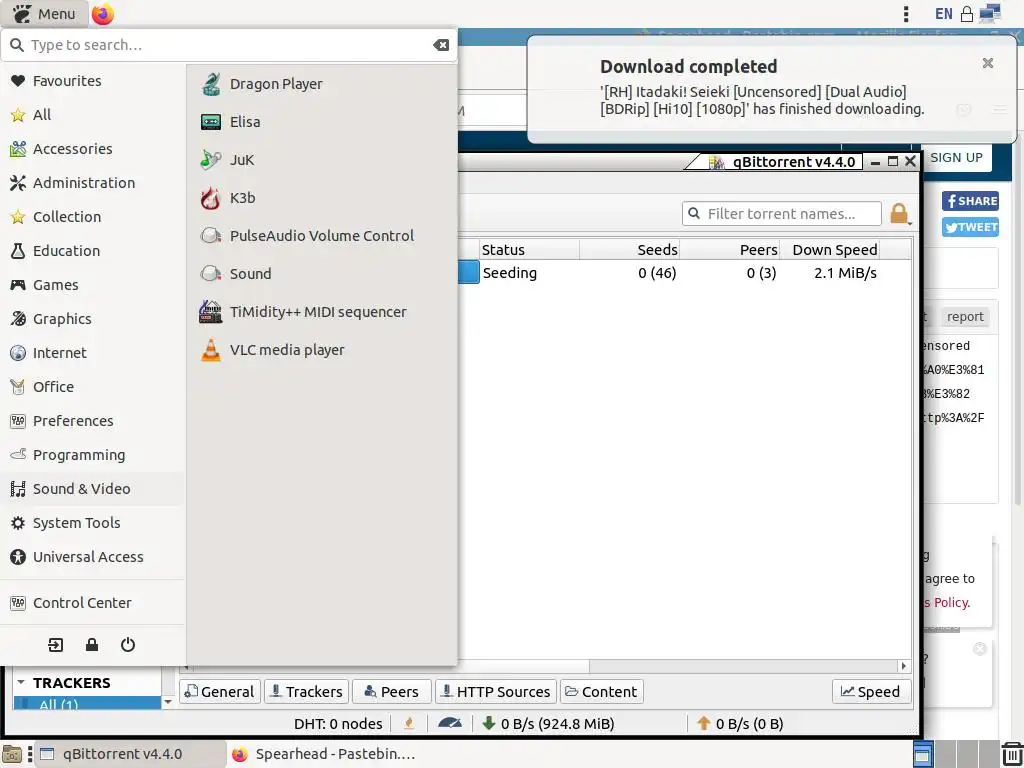Click the Facebook SHARE button on Pastebin
Image resolution: width=1024 pixels, height=768 pixels.
pos(970,201)
